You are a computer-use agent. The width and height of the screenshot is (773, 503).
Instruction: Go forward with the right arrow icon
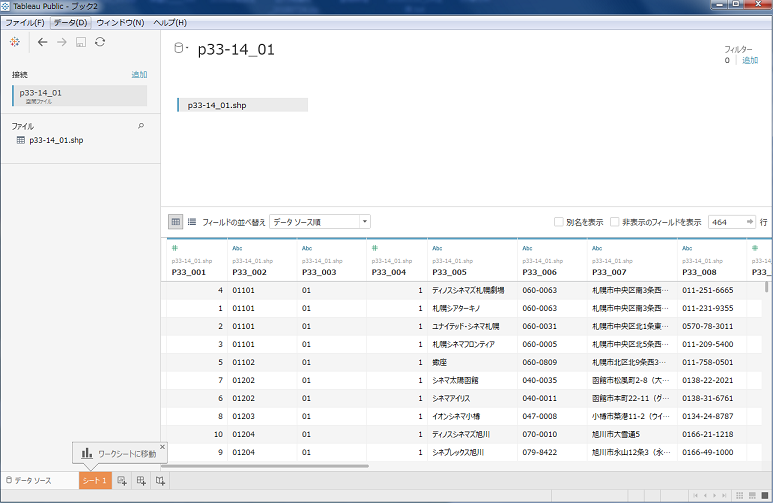(62, 42)
